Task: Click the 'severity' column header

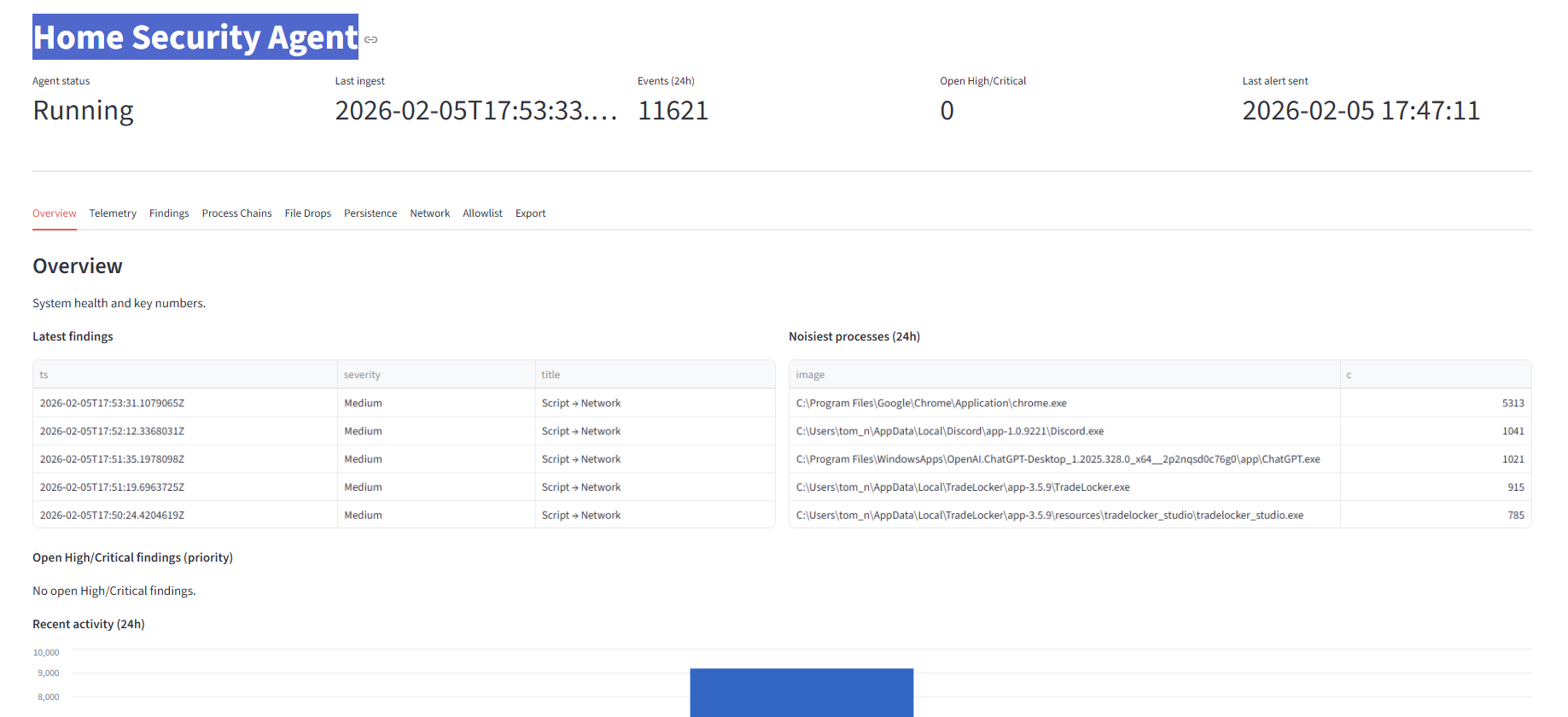Action: [x=436, y=375]
